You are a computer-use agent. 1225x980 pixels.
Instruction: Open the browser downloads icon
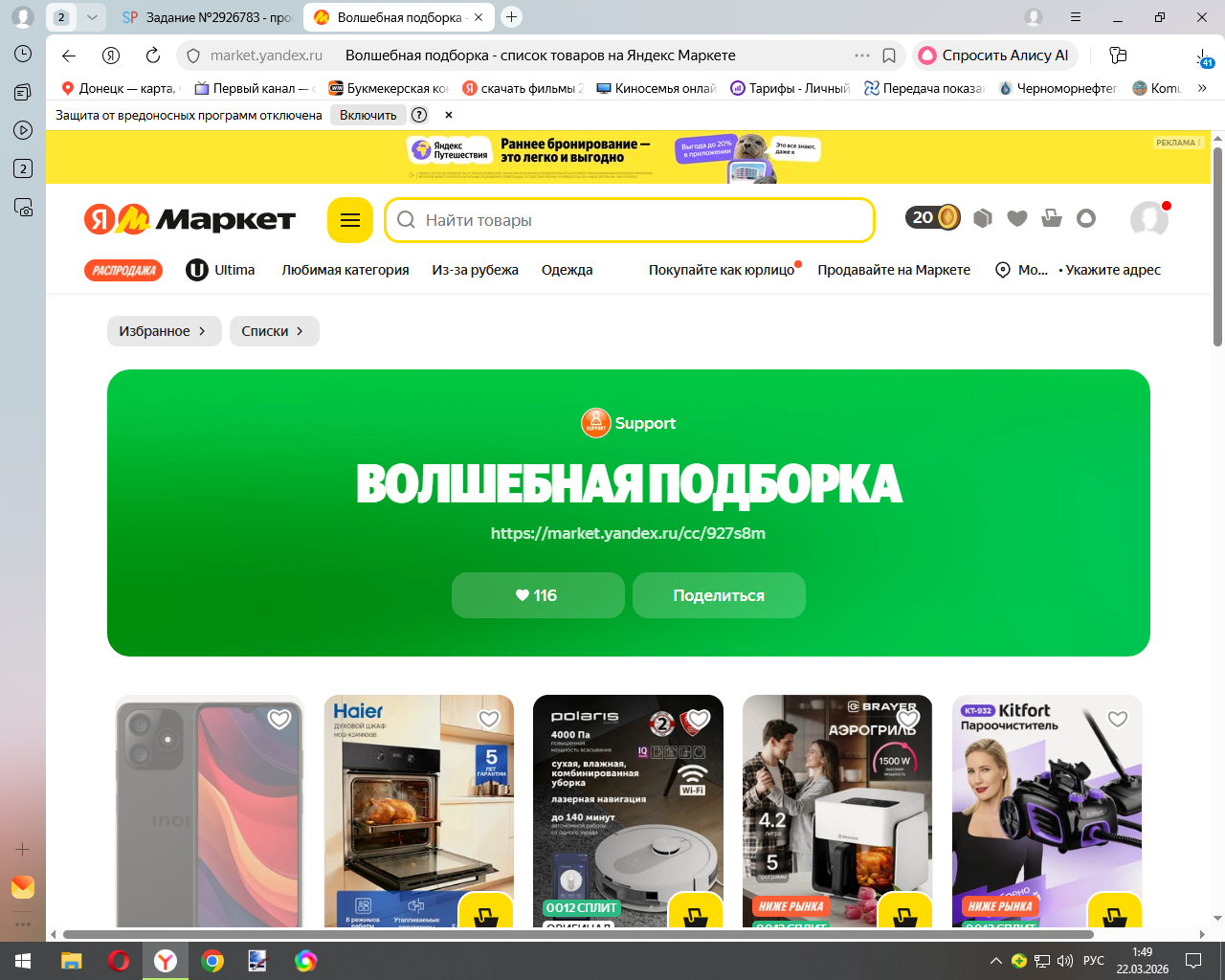coord(1203,56)
